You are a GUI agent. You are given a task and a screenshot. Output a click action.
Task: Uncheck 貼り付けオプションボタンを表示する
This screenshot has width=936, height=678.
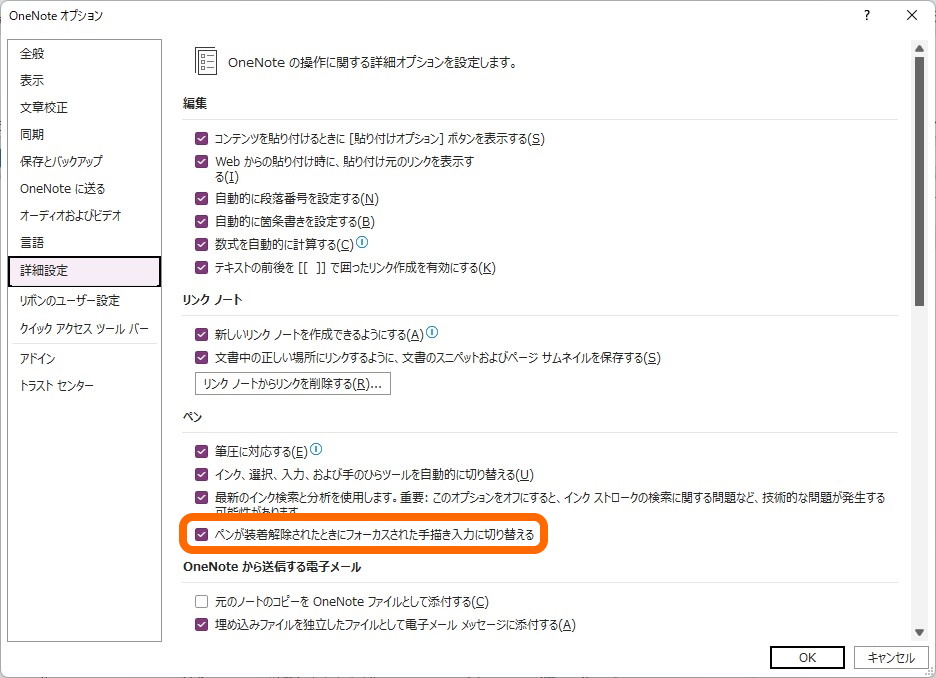pyautogui.click(x=200, y=139)
